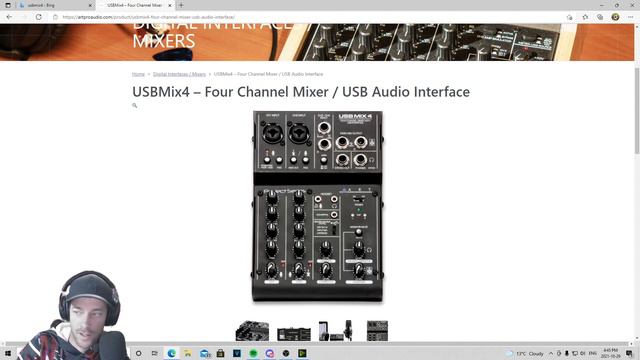Click the magnifier zoom icon under the title
The image size is (640, 360).
[135, 106]
